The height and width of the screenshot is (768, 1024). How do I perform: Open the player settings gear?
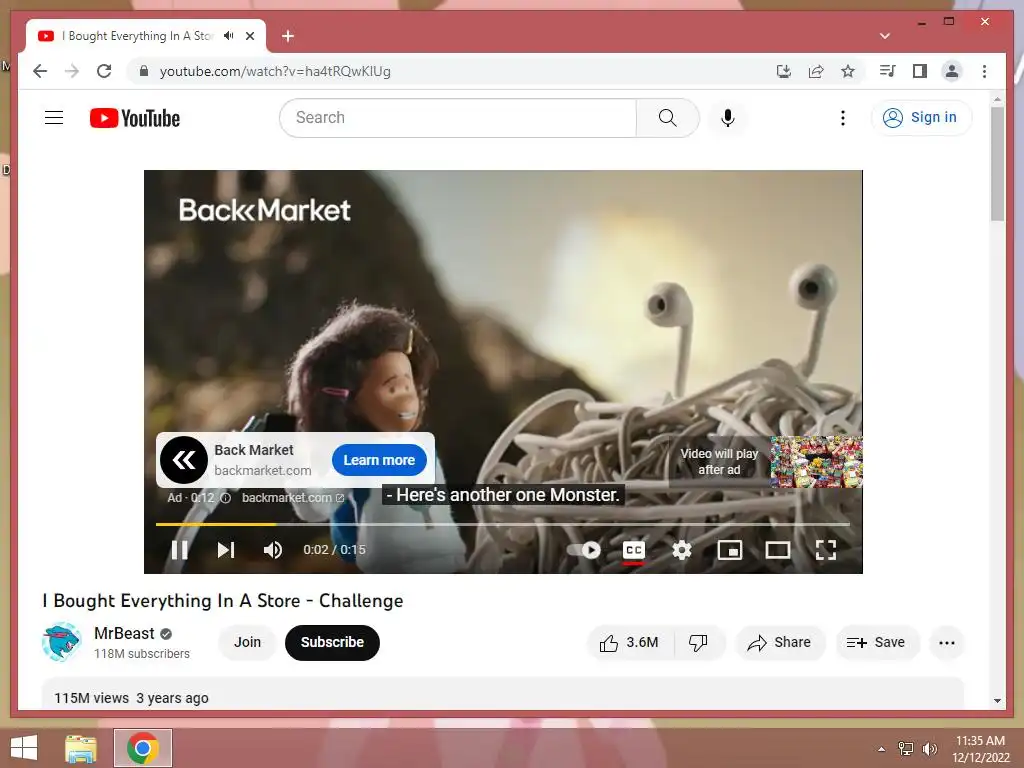click(682, 550)
